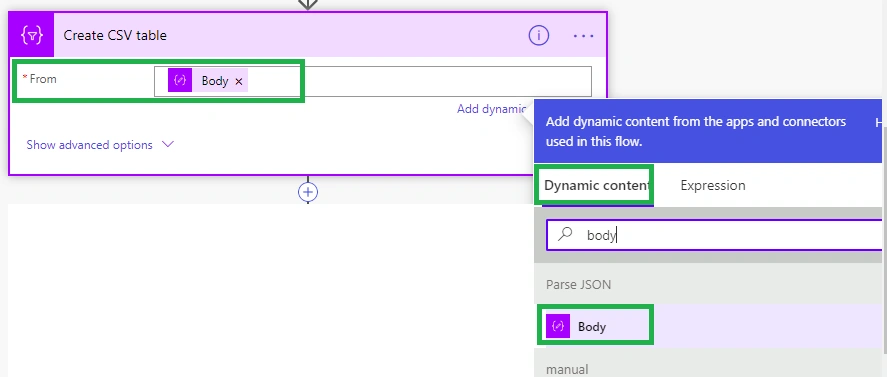Switch to the Expression tab
The height and width of the screenshot is (377, 887).
click(713, 185)
